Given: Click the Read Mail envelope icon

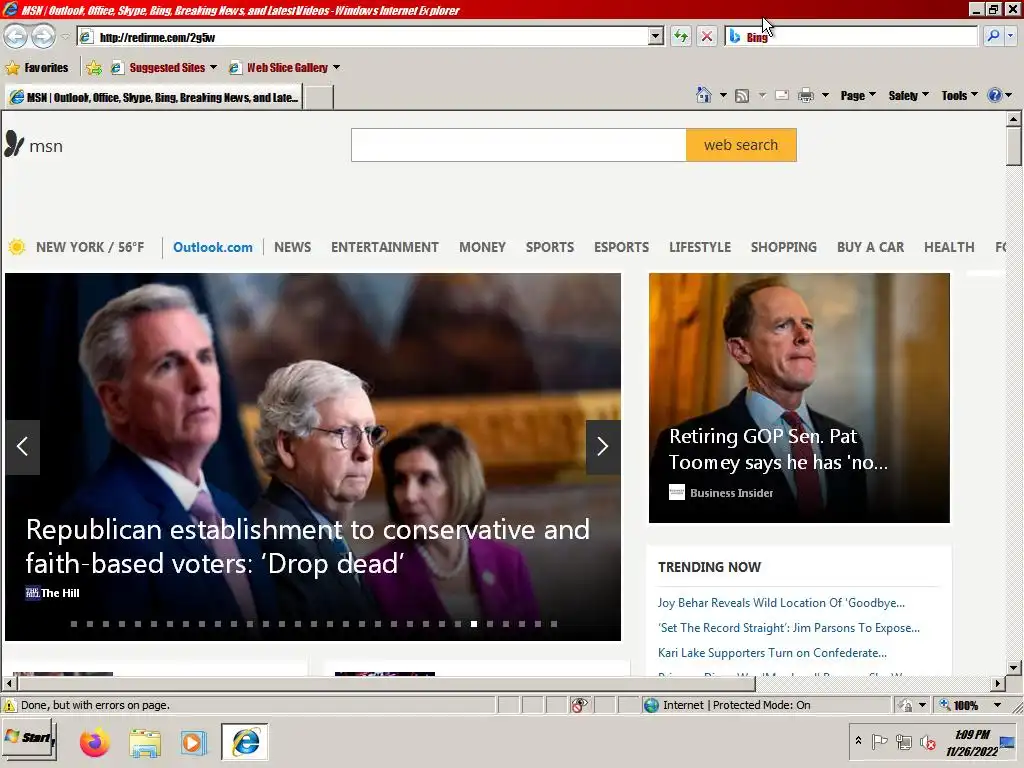Looking at the screenshot, I should pyautogui.click(x=781, y=95).
